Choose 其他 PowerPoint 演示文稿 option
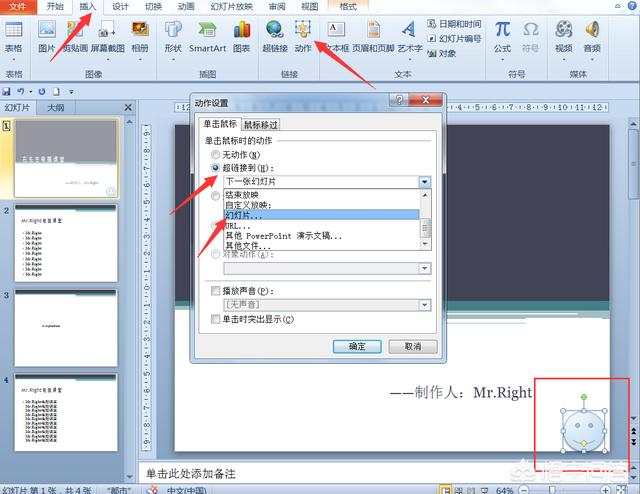Image resolution: width=640 pixels, height=494 pixels. pos(322,236)
